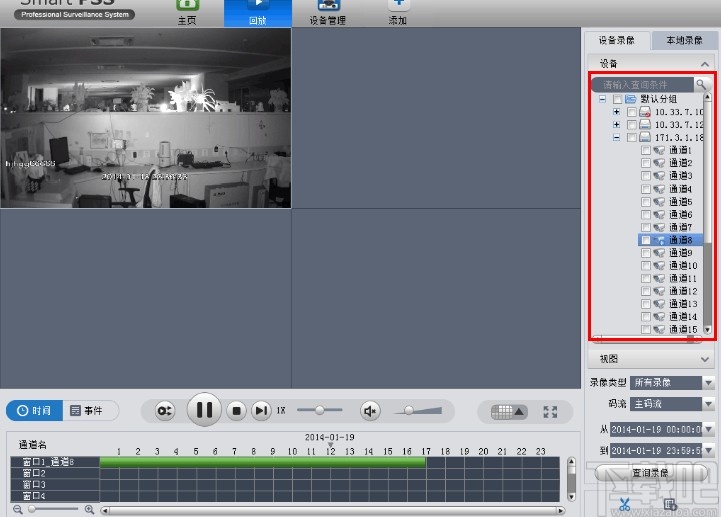721x517 pixels.
Task: Check the 通道10 checkbox
Action: 646,265
